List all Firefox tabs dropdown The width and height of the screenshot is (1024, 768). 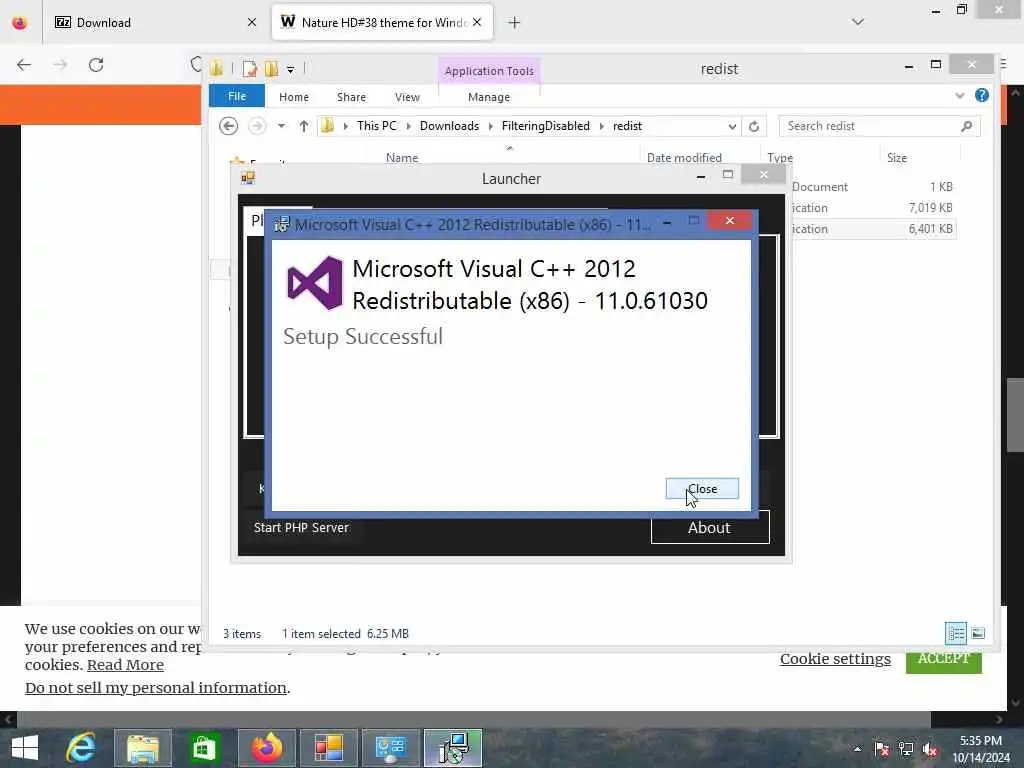click(x=857, y=22)
